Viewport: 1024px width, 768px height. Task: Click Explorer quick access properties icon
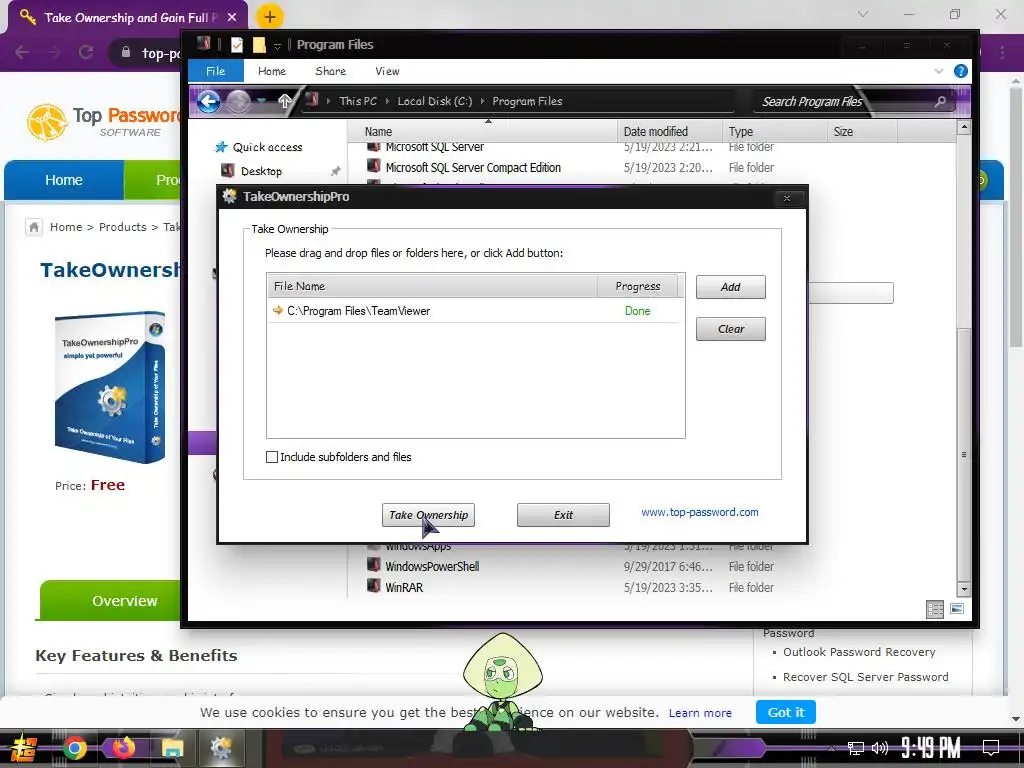click(237, 45)
